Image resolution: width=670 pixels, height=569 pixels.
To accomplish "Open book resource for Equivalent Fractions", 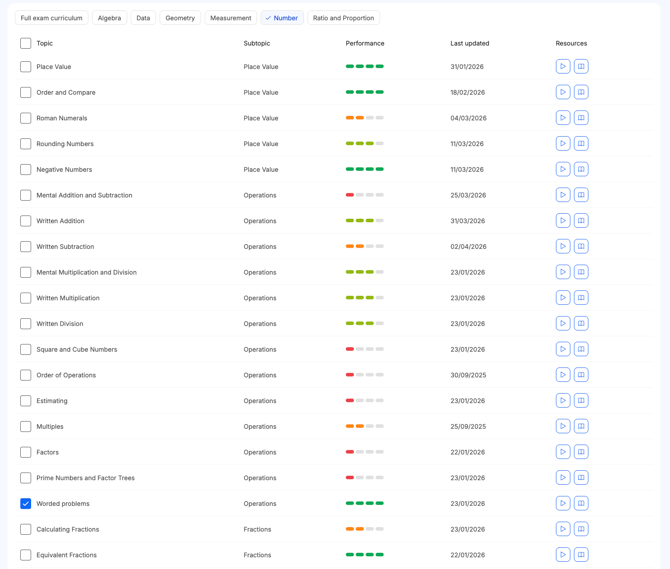I will point(581,554).
